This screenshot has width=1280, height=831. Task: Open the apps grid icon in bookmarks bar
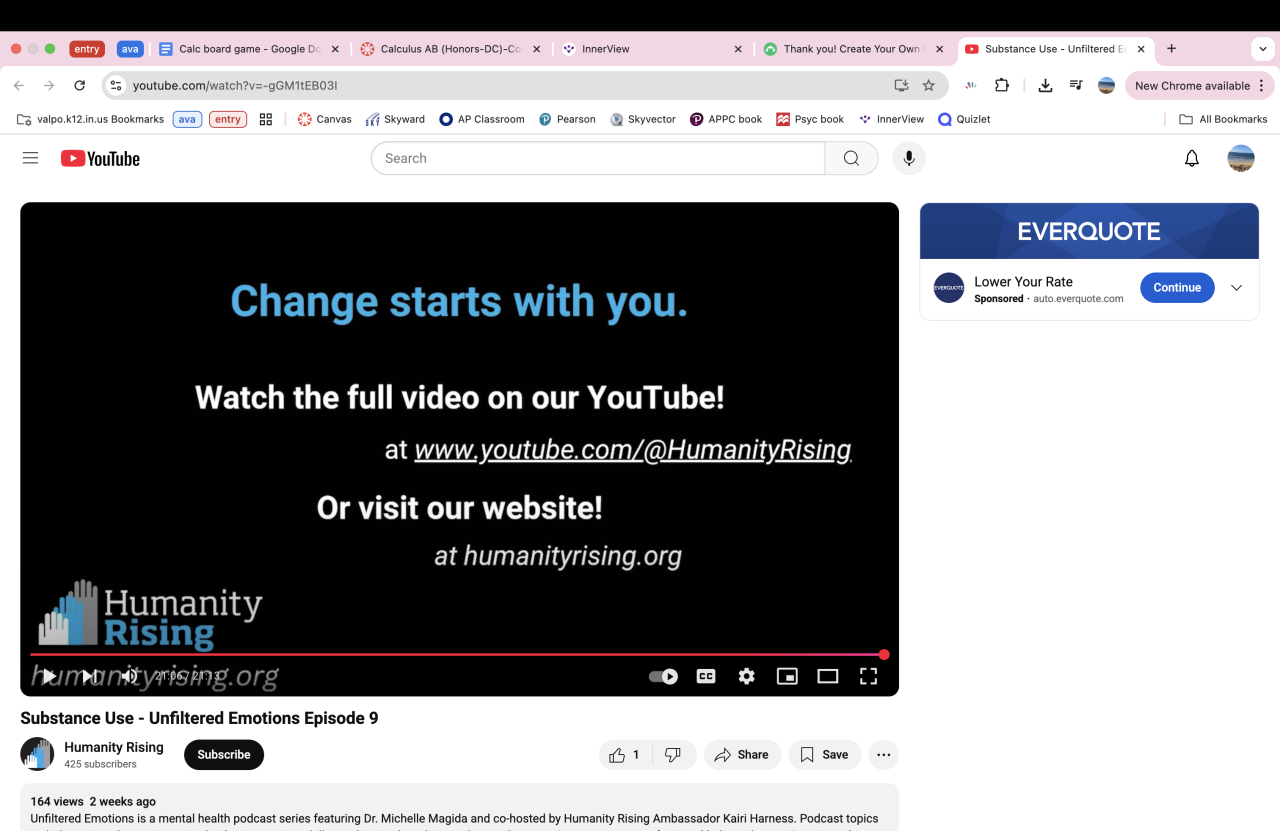266,119
